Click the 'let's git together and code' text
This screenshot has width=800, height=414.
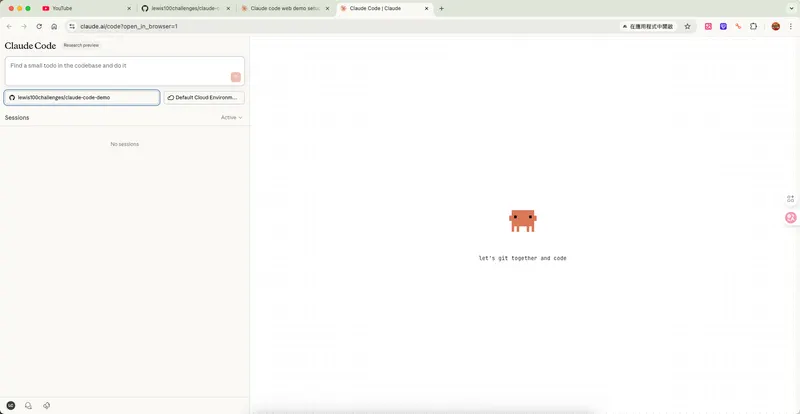point(522,258)
